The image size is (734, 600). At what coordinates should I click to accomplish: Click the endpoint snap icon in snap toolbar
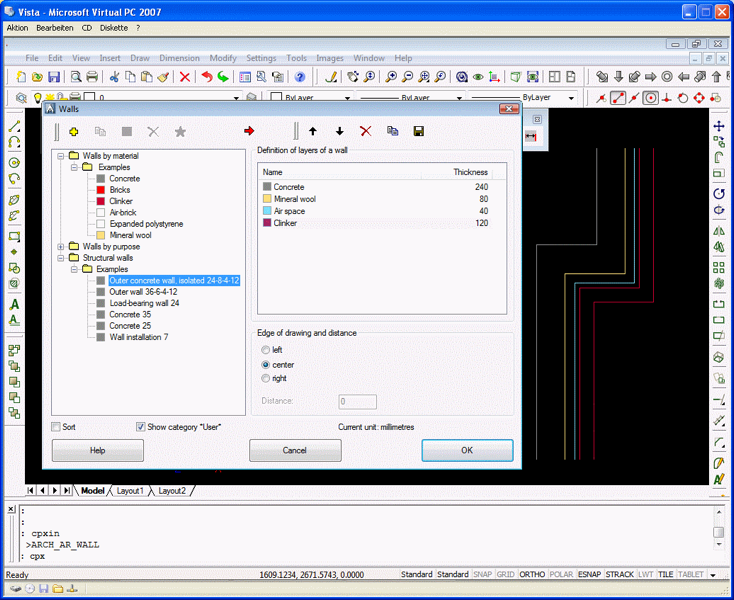point(618,98)
